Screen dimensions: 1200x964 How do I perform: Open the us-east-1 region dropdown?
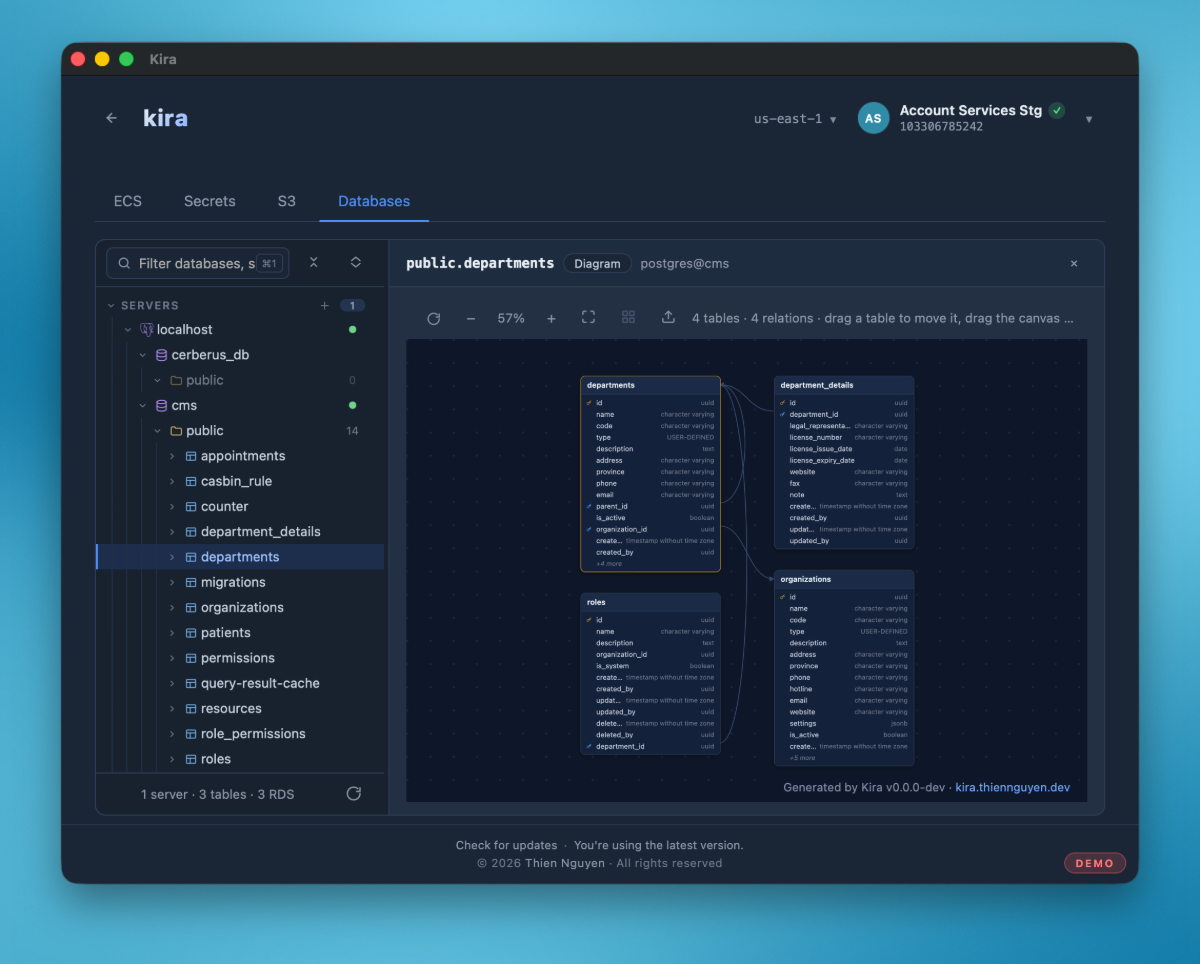click(795, 118)
